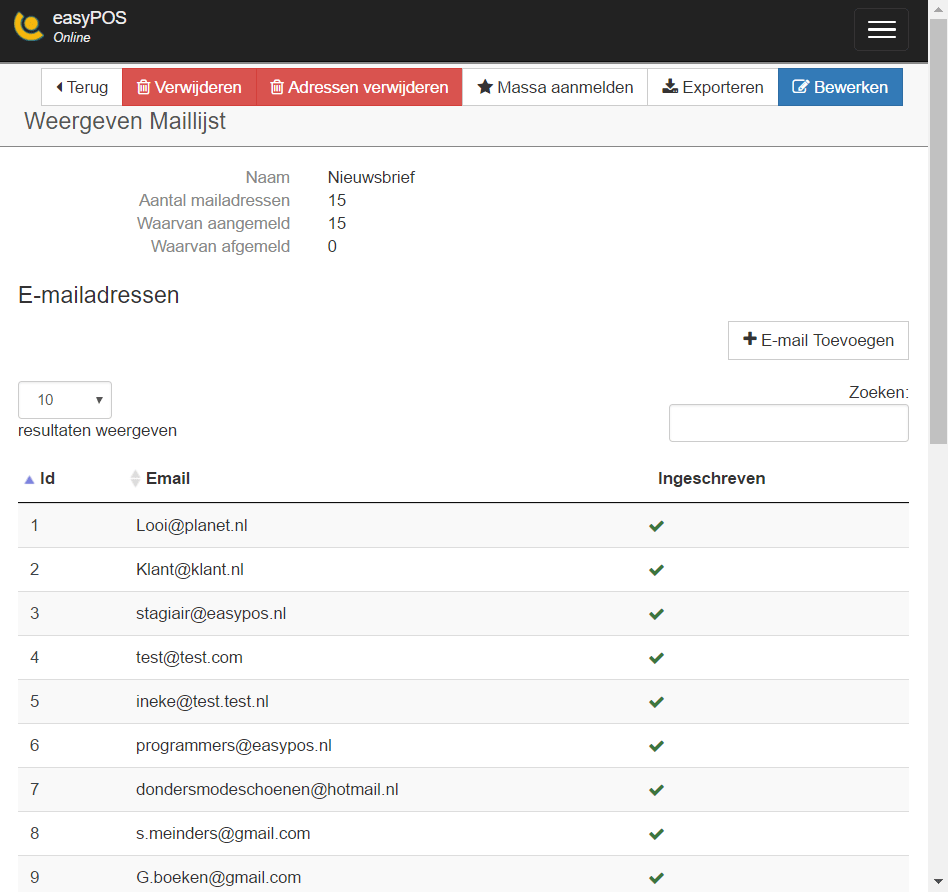Open the hamburger navigation menu
Image resolution: width=948 pixels, height=892 pixels.
(x=881, y=29)
